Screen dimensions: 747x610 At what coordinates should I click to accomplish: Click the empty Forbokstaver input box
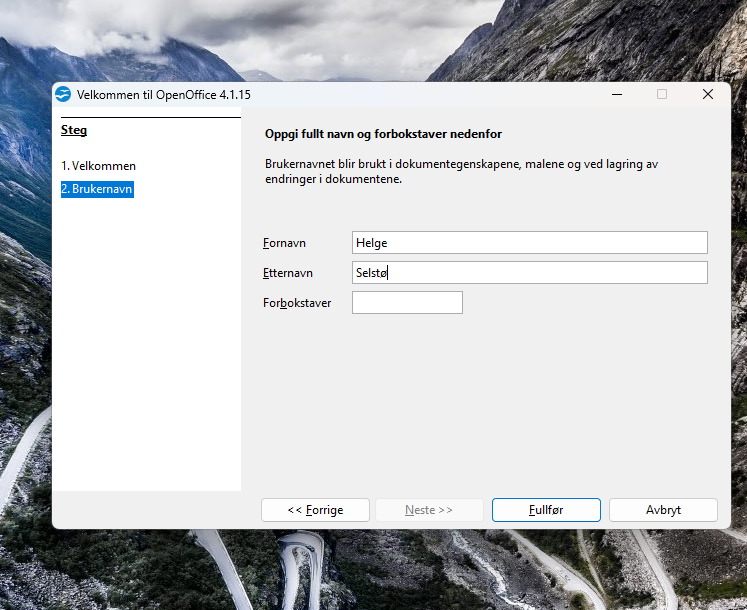[407, 303]
